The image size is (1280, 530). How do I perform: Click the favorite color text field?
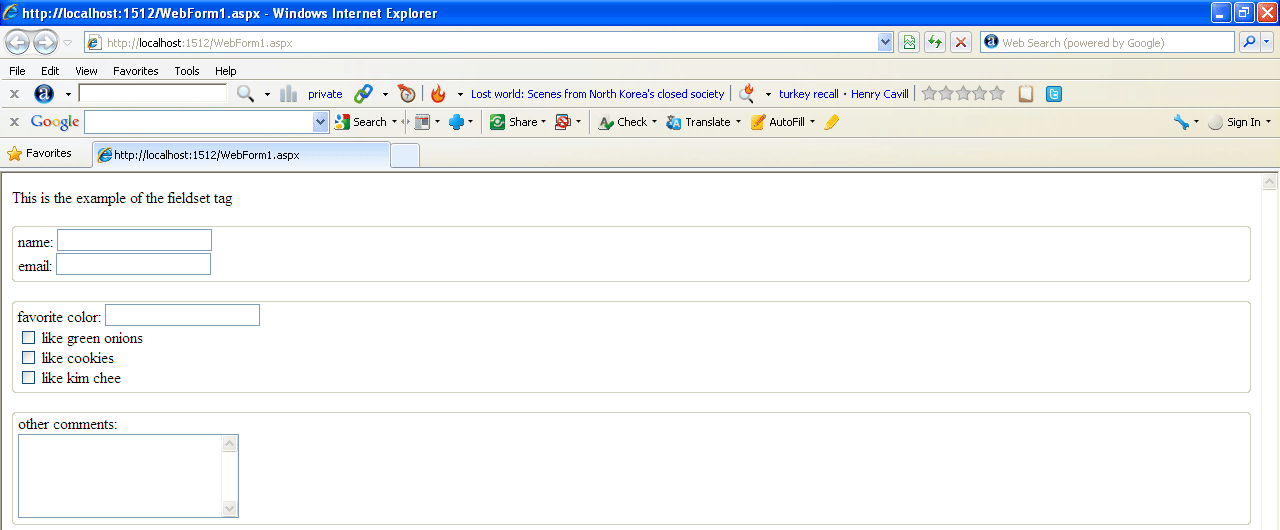182,315
